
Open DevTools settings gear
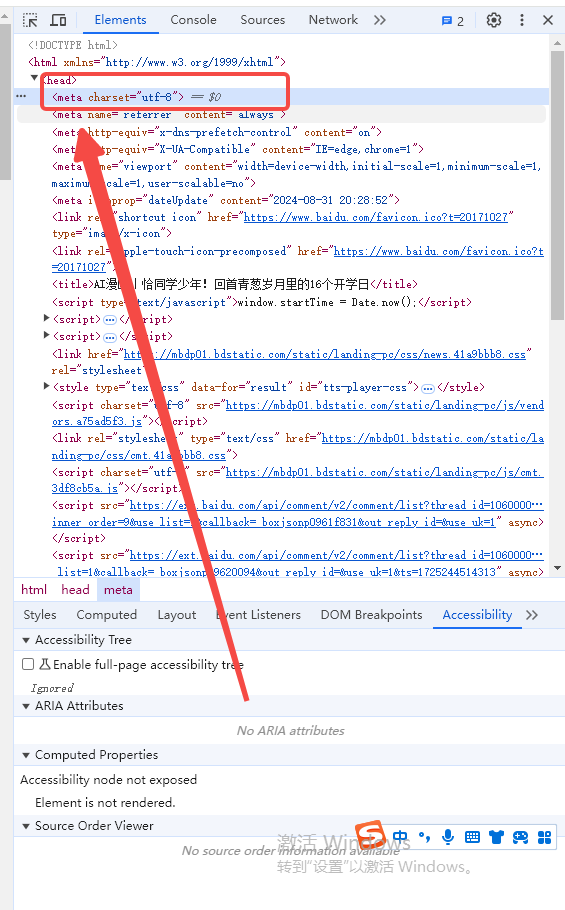click(494, 20)
